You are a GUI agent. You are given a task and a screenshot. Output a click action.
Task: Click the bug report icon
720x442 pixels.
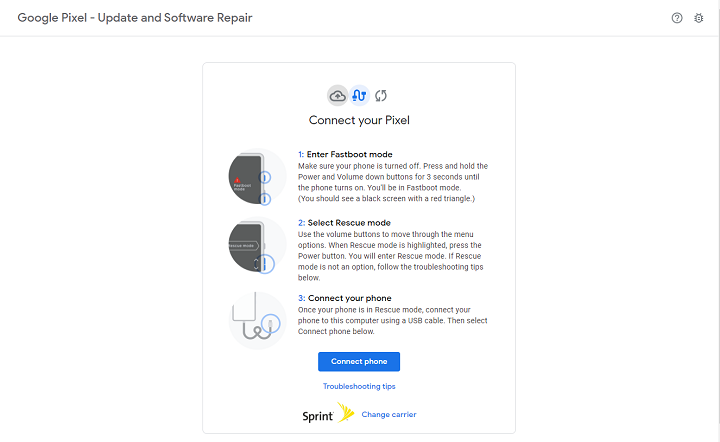699,18
